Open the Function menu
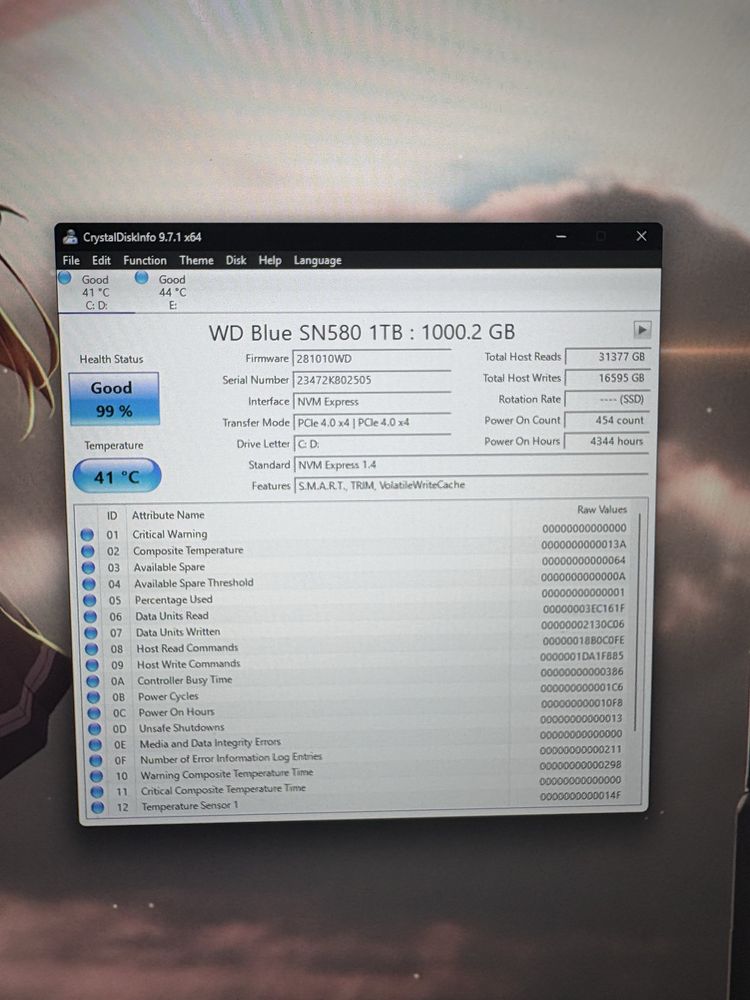This screenshot has height=1000, width=750. [x=145, y=260]
